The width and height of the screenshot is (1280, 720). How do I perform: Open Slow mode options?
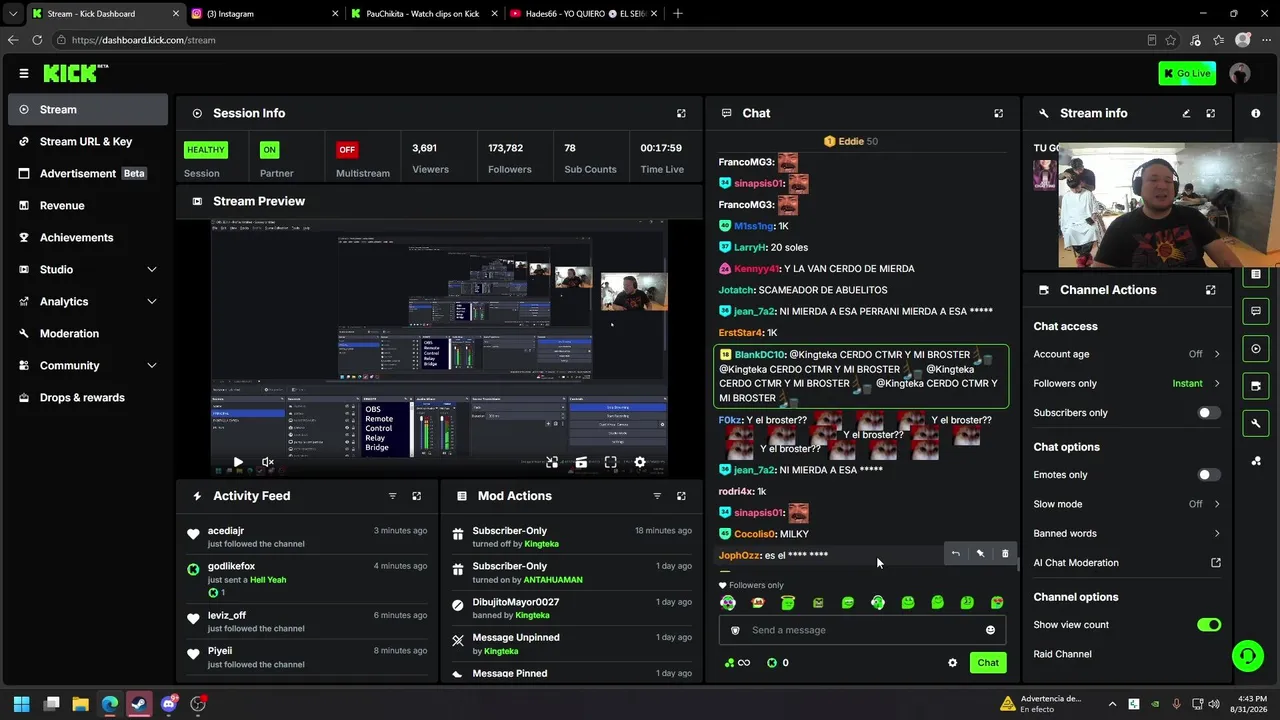click(x=1127, y=504)
